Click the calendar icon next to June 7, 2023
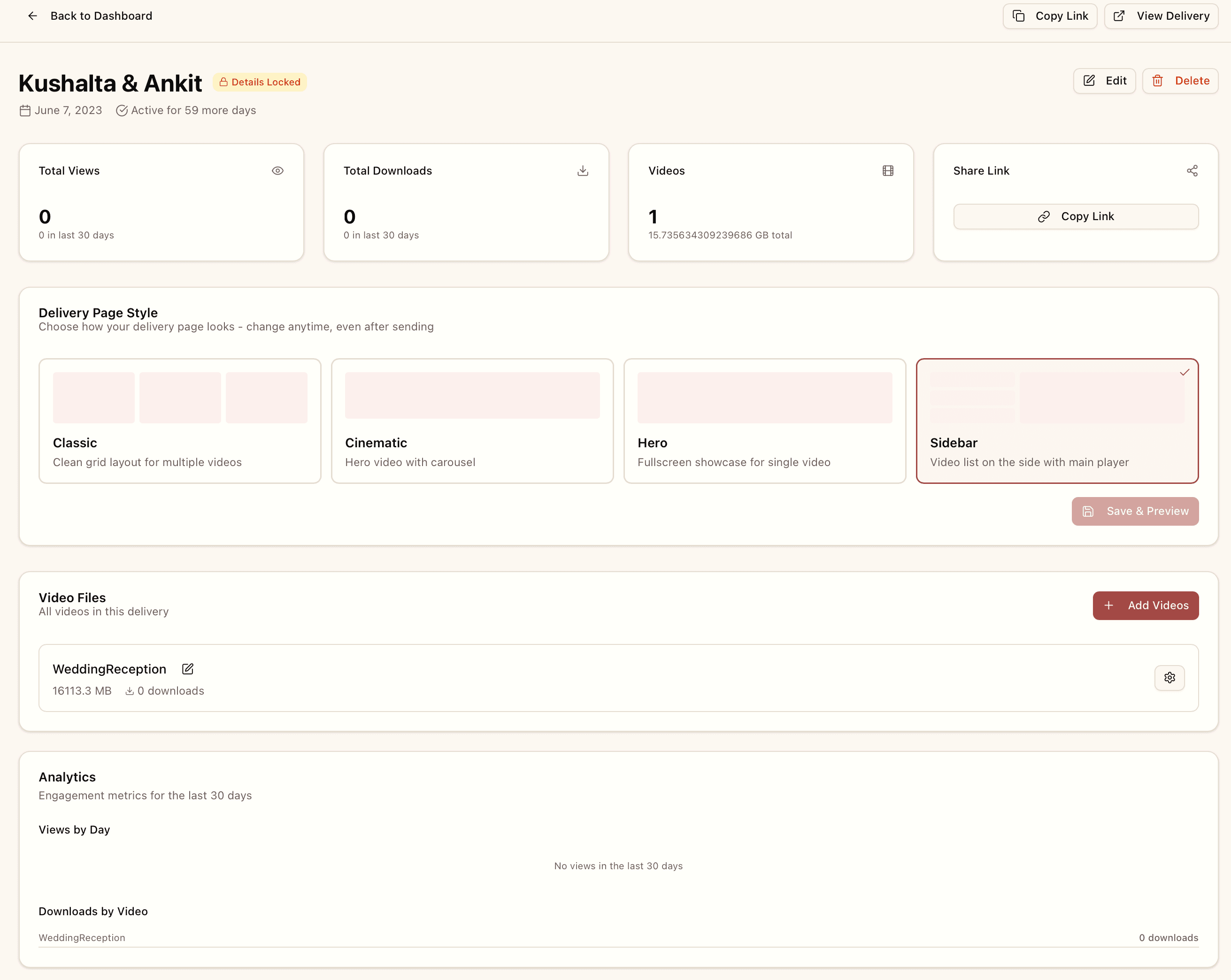Screen dimensions: 1231x980 click(25, 110)
